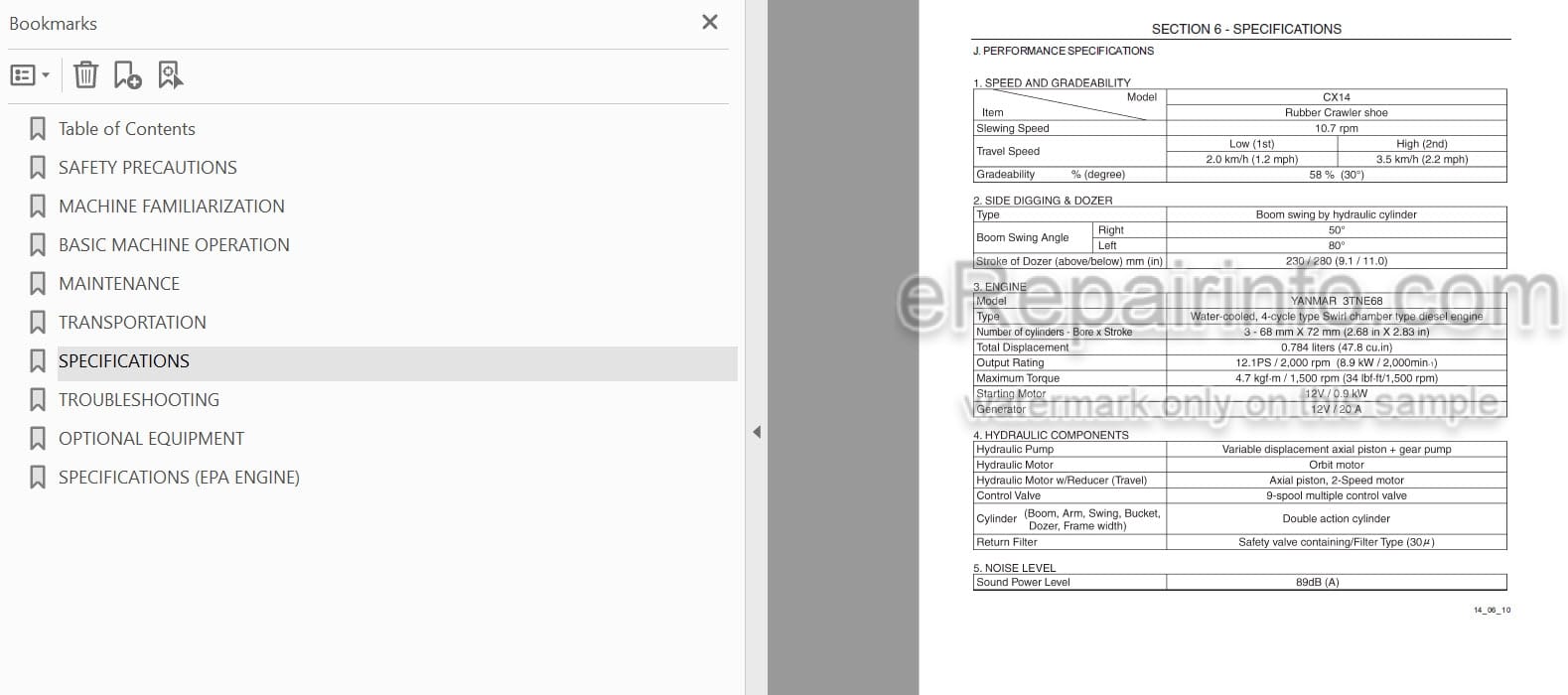Click the Boom Swing Angle row label
1568x695 pixels.
pos(1022,237)
